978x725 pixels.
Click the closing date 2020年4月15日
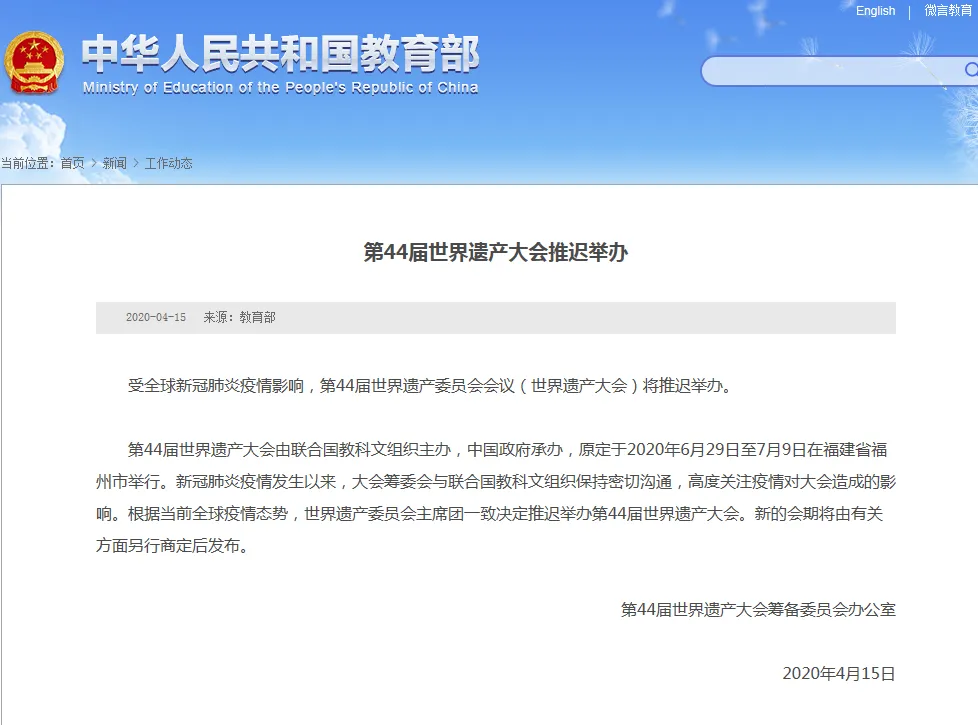point(839,674)
